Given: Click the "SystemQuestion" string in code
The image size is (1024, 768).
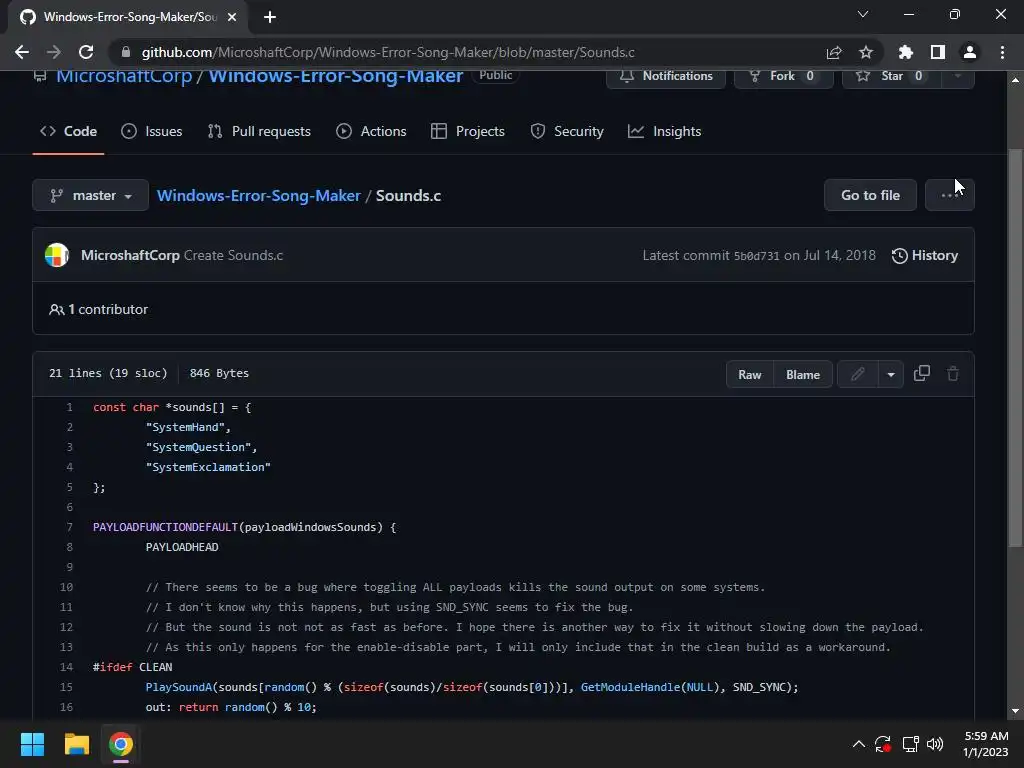Looking at the screenshot, I should (x=199, y=447).
